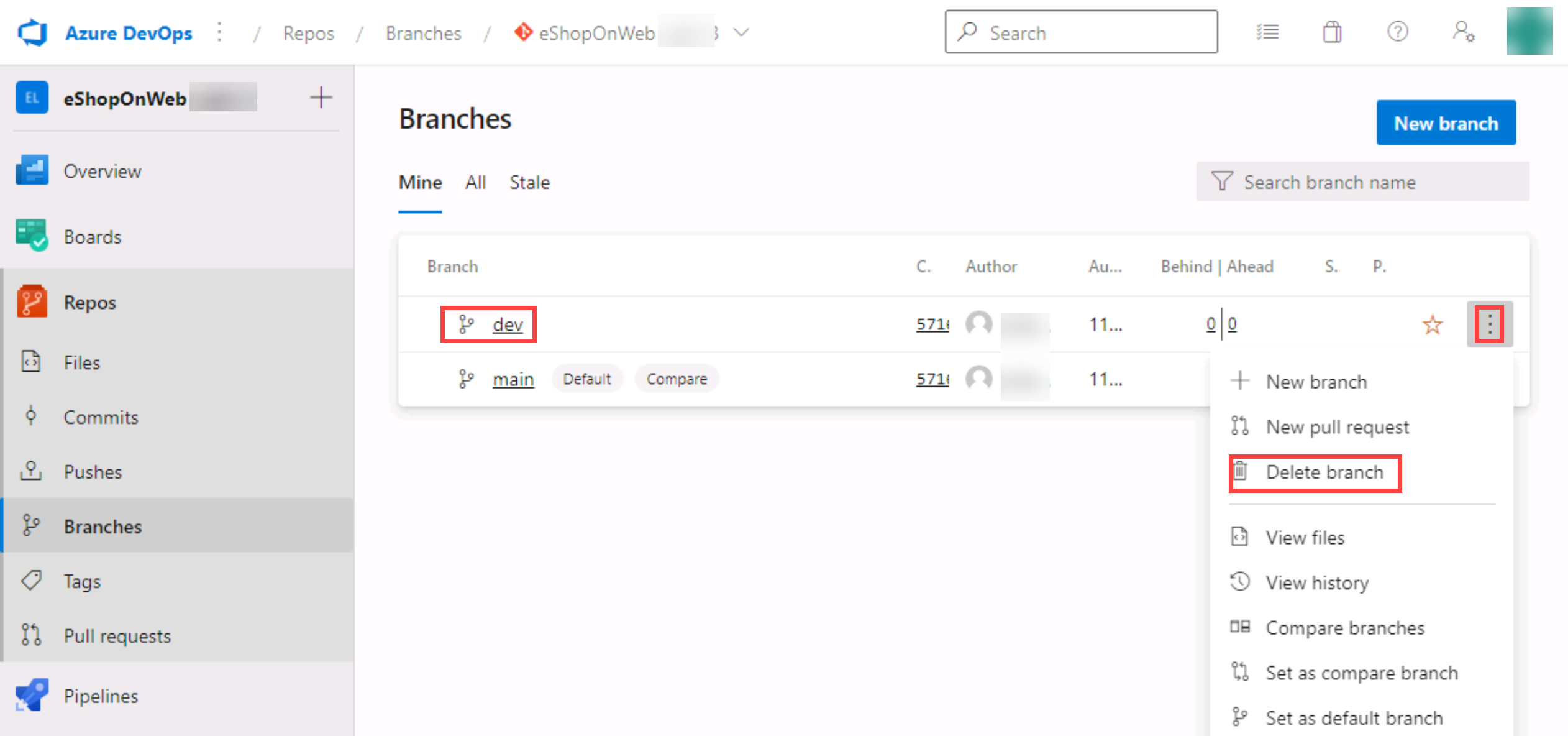Image resolution: width=1568 pixels, height=736 pixels.
Task: Click the Branch column header
Action: click(452, 266)
